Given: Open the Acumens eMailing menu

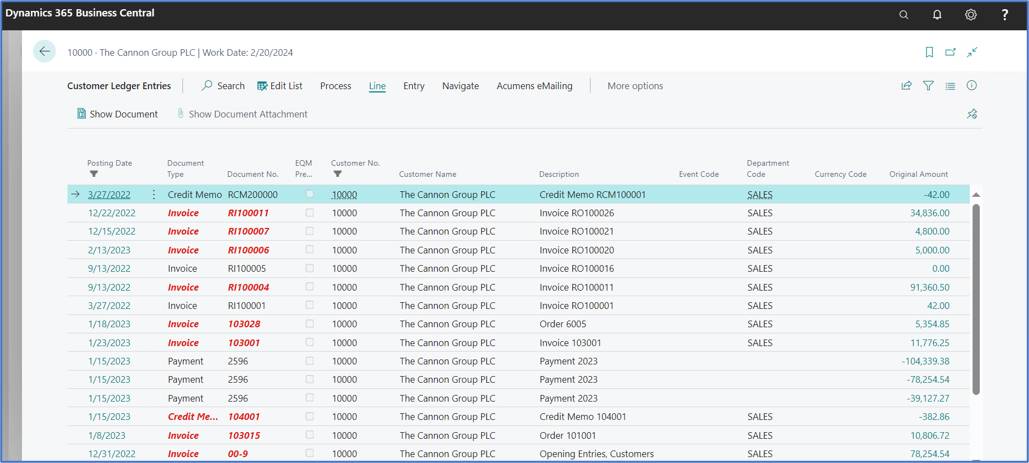Looking at the screenshot, I should (x=534, y=86).
